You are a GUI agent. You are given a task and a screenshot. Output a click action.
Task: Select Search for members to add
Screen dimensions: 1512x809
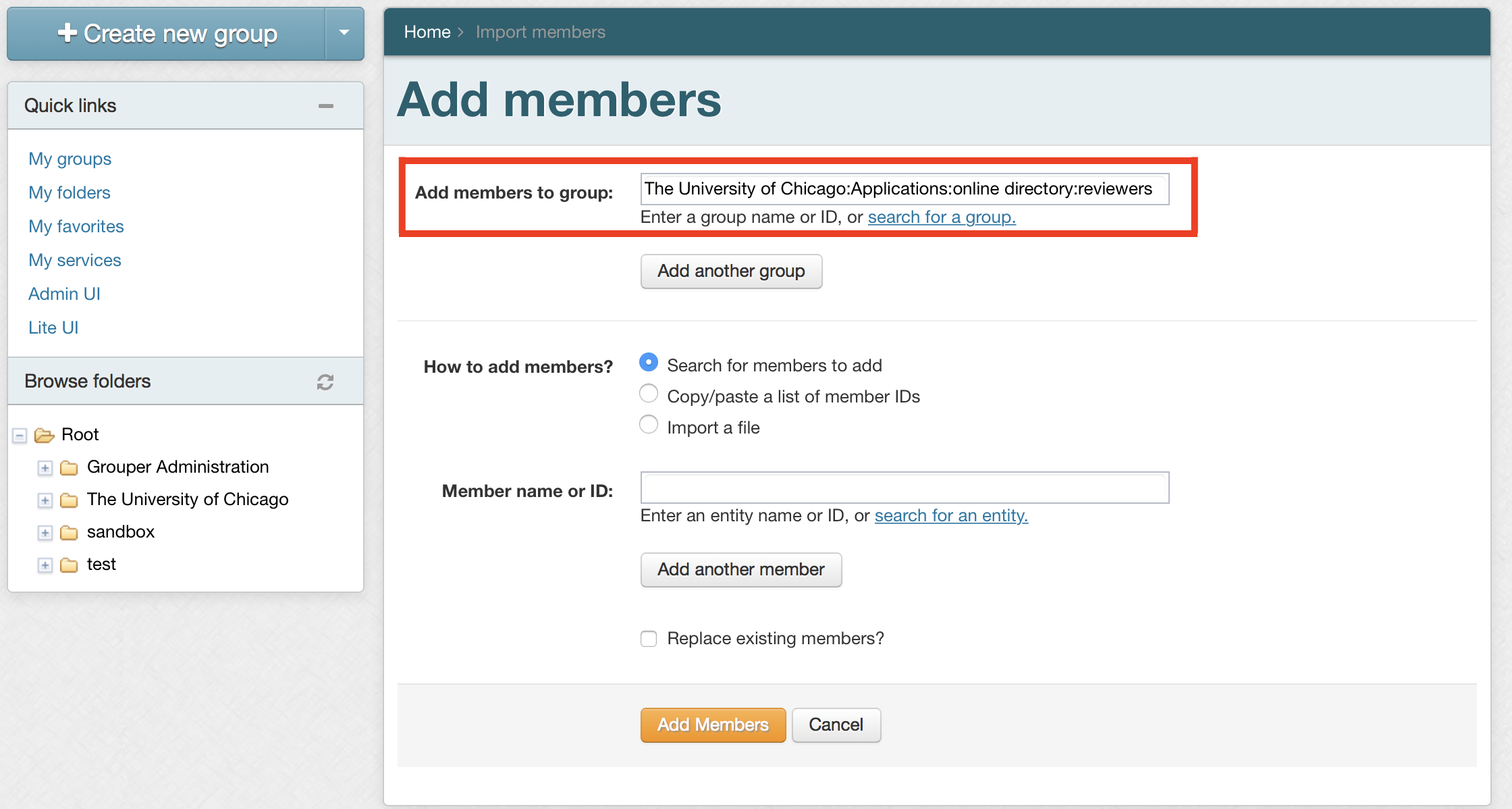pos(649,363)
